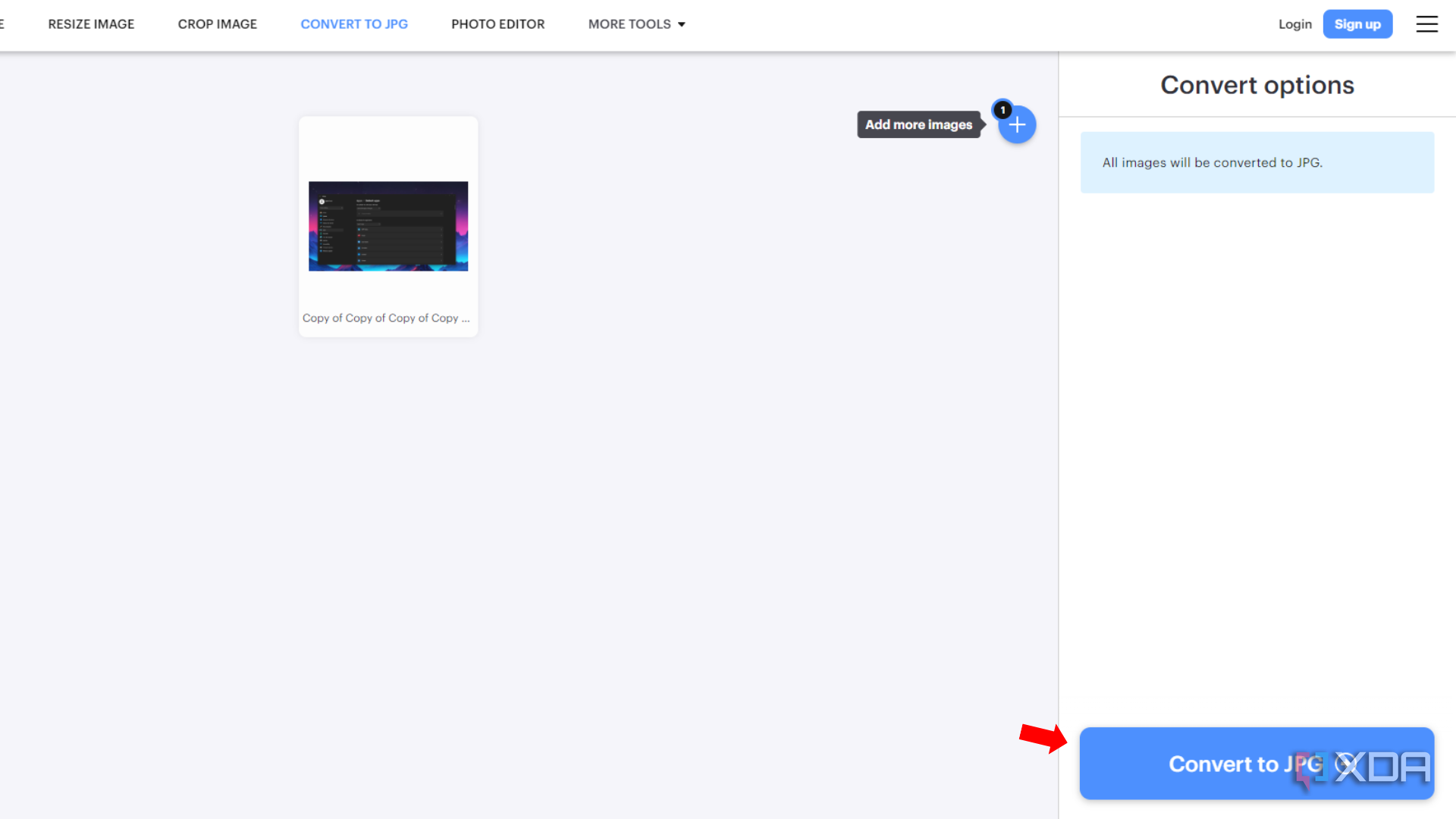Viewport: 1456px width, 819px height.
Task: Open the Resize Image tool
Action: tap(91, 24)
